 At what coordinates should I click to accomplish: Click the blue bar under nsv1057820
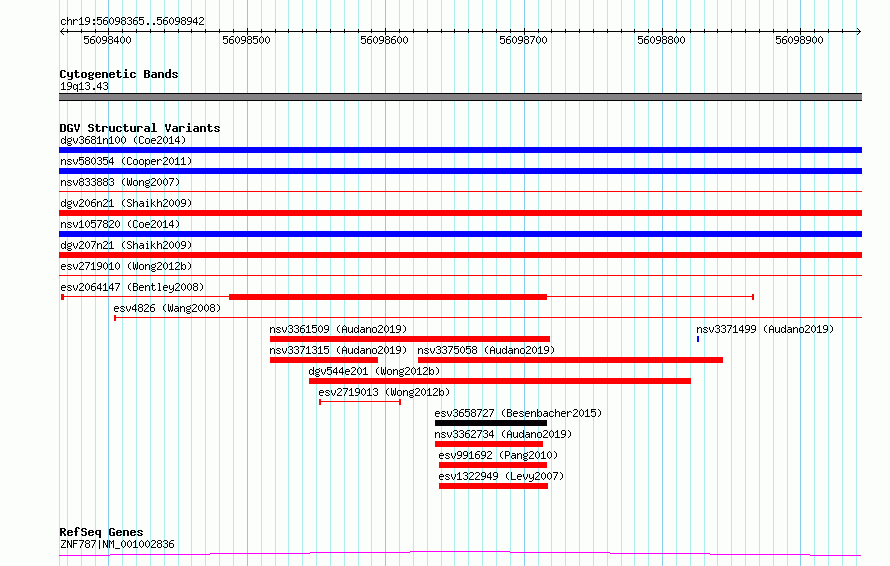460,234
